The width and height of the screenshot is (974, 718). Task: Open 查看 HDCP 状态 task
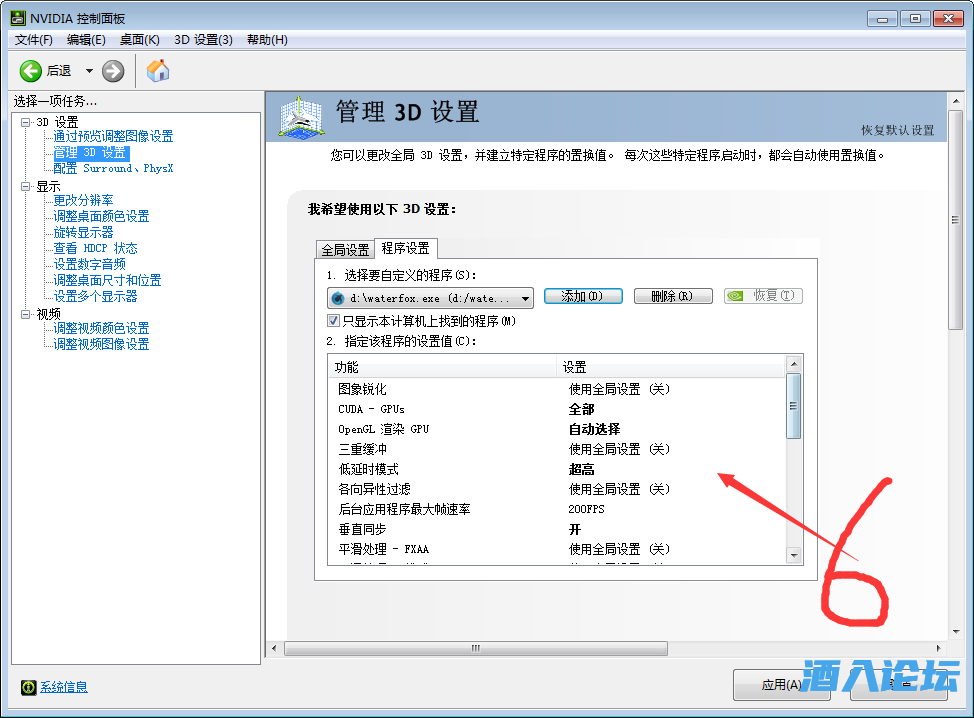[x=95, y=248]
